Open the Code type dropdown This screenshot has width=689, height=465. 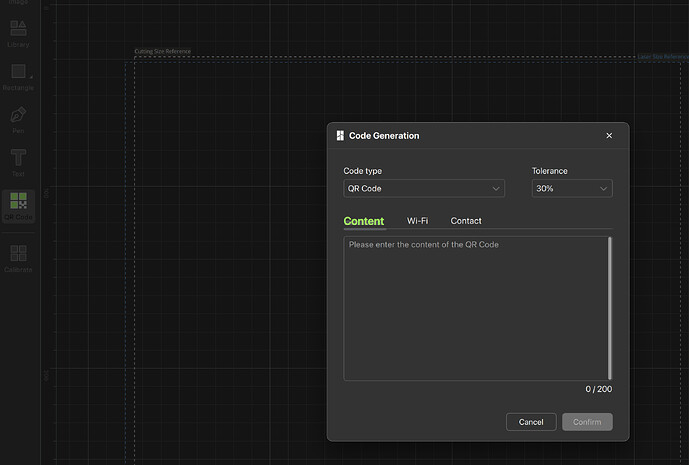(424, 188)
